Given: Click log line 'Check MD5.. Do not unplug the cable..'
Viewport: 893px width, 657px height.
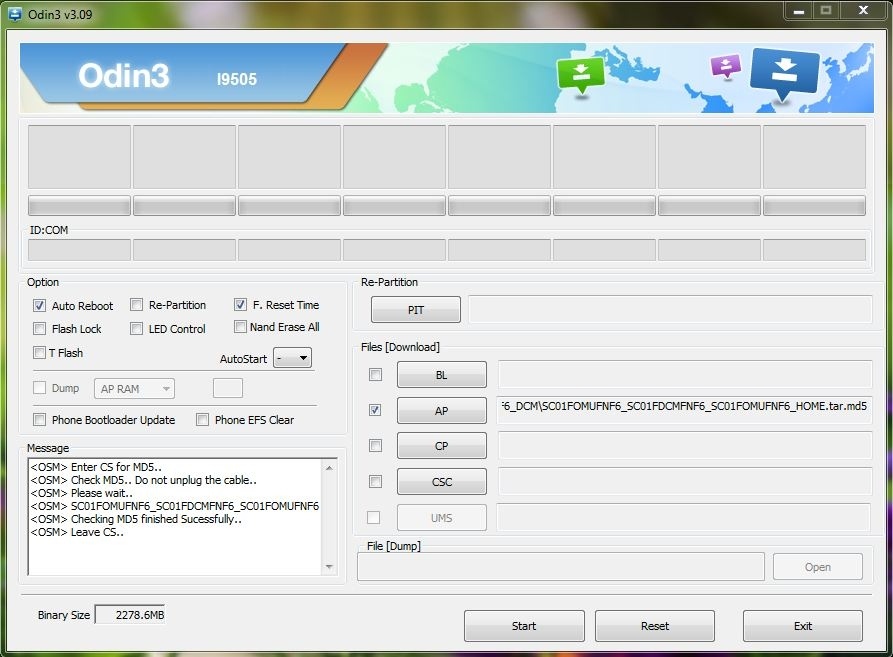Looking at the screenshot, I should pos(144,480).
